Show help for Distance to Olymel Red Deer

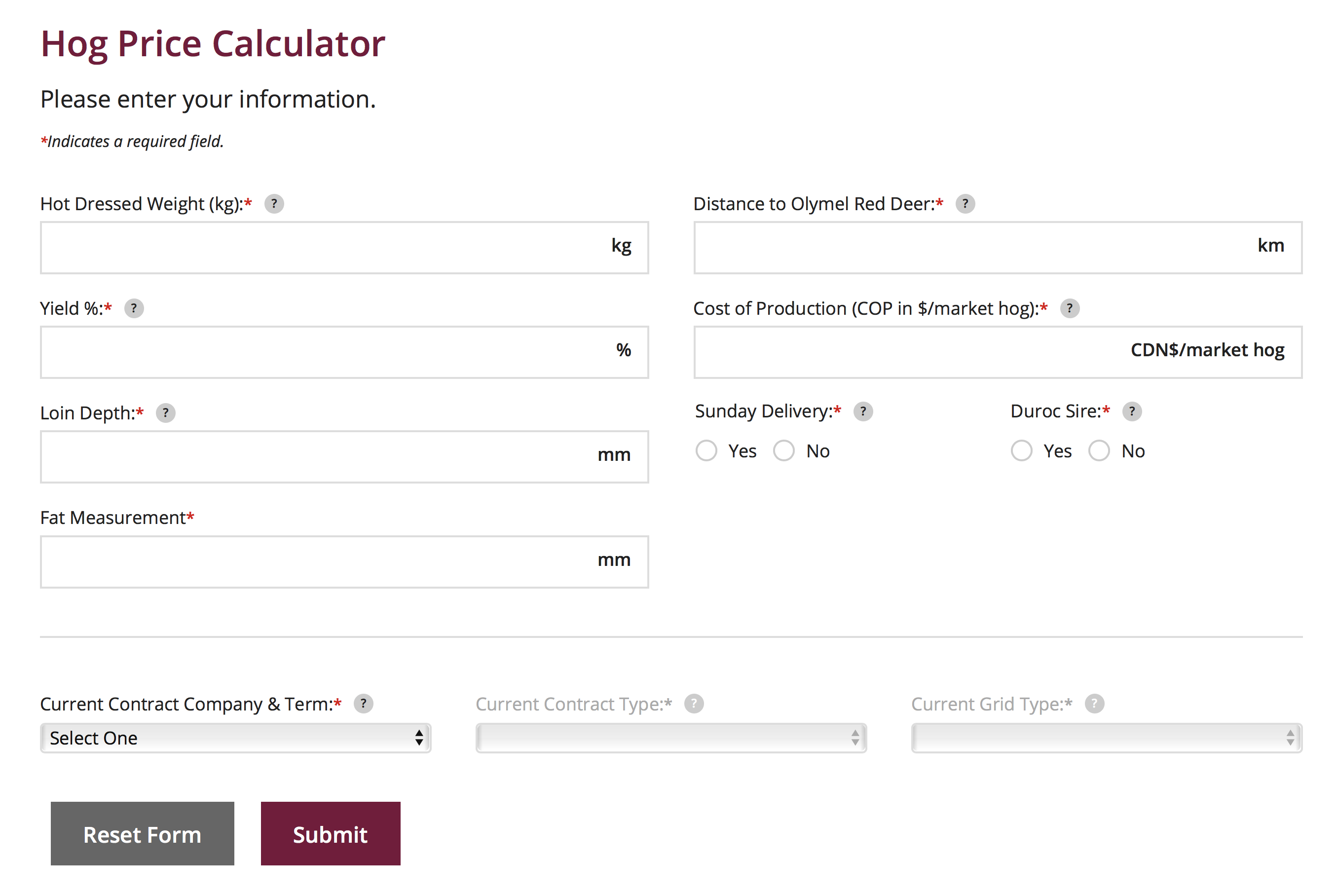point(965,204)
